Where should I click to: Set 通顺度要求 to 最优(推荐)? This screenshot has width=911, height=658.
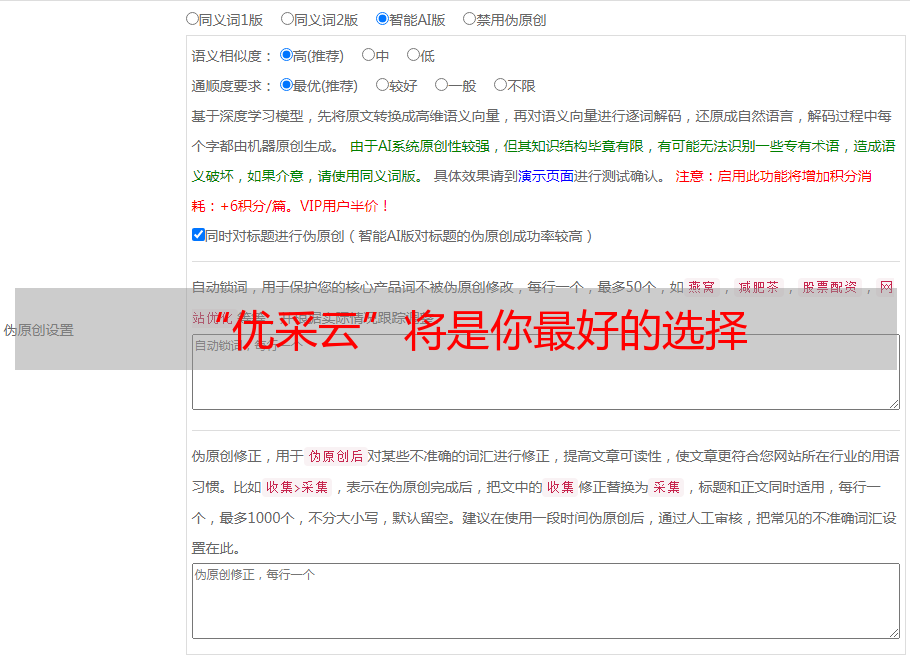(x=286, y=85)
